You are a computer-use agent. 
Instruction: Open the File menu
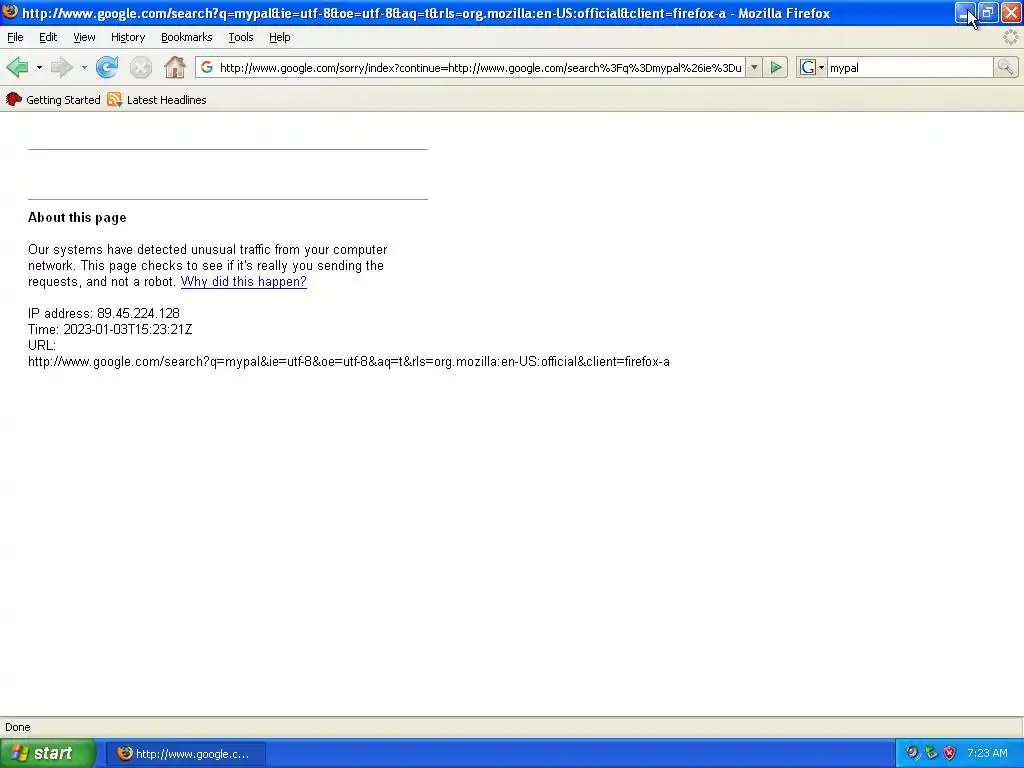tap(15, 37)
